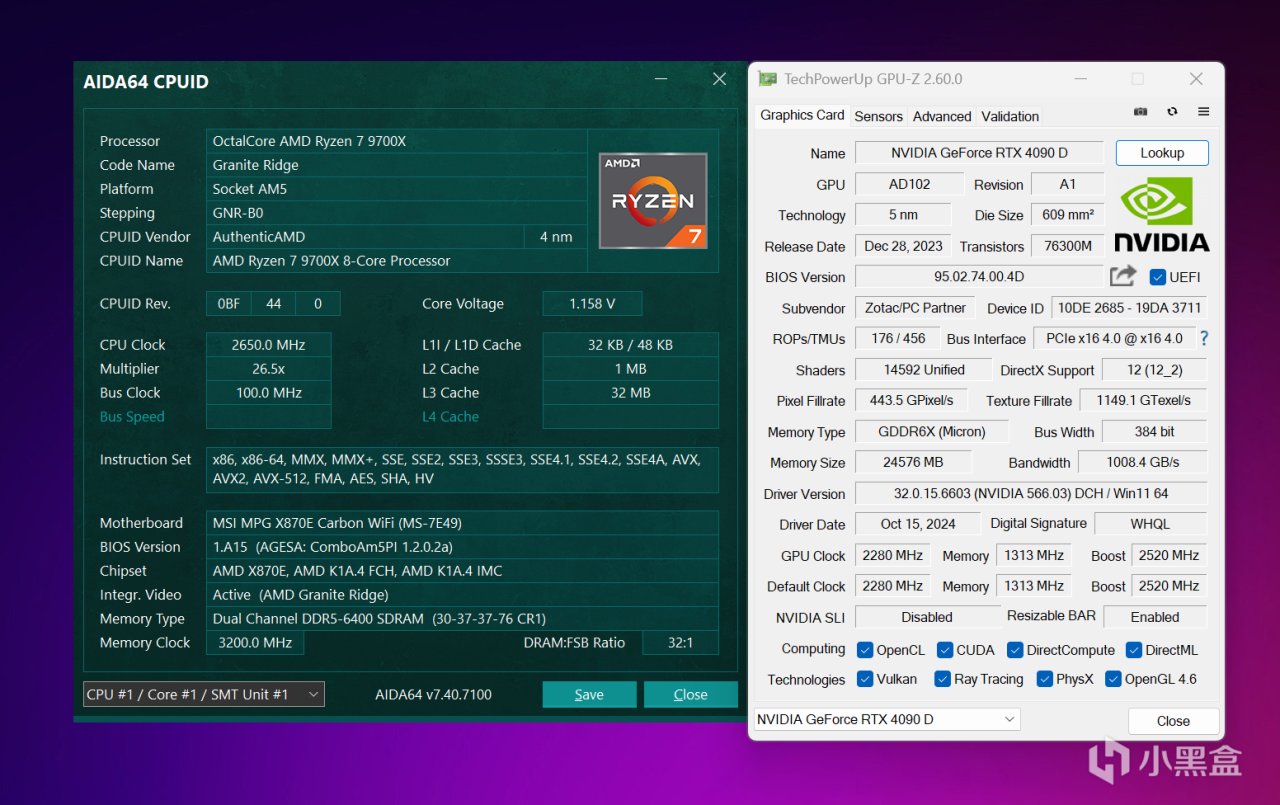Open the NVIDIA GeForce RTX 4090 D dropdown
1280x805 pixels.
(887, 719)
